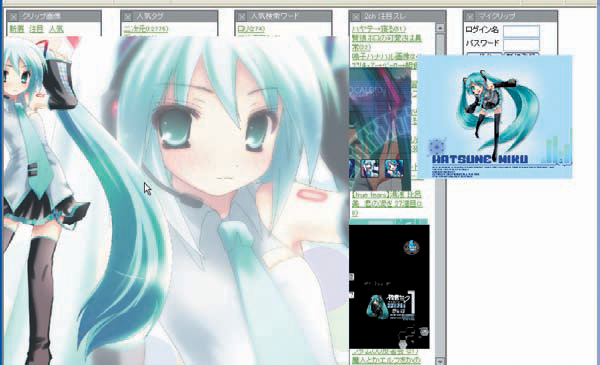This screenshot has width=600, height=365.
Task: Select the HATSUNE MIKU wallpaper thumbnail
Action: (x=495, y=117)
